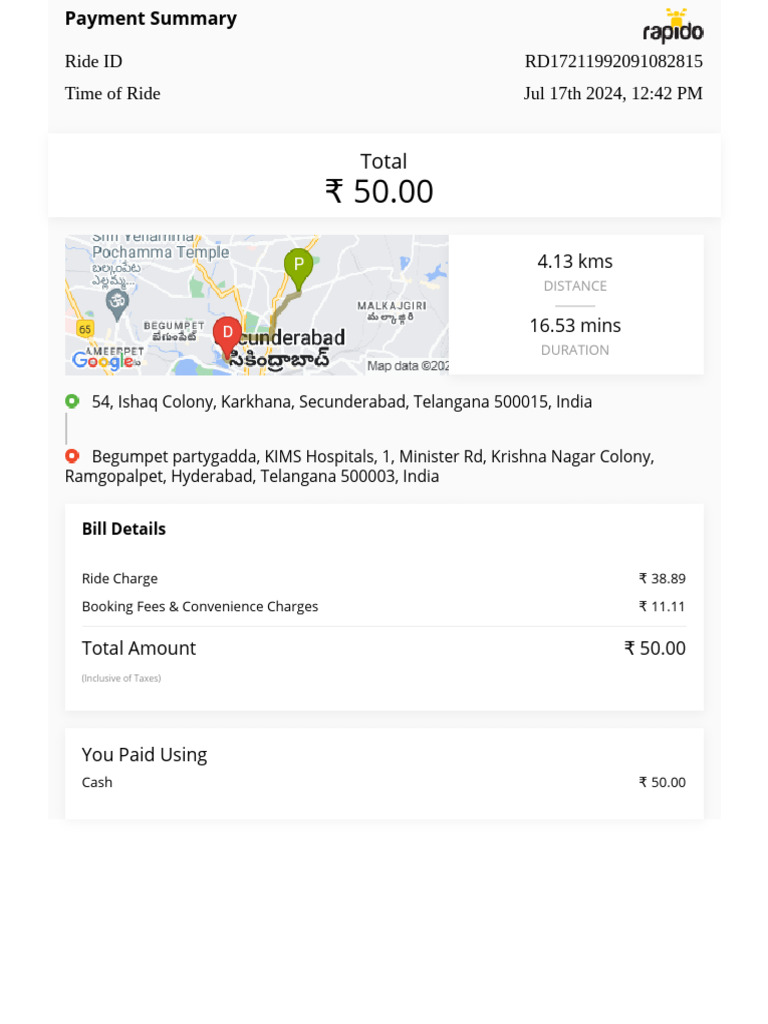Click the green pickup location marker icon
This screenshot has height=1024, width=768.
click(x=72, y=402)
